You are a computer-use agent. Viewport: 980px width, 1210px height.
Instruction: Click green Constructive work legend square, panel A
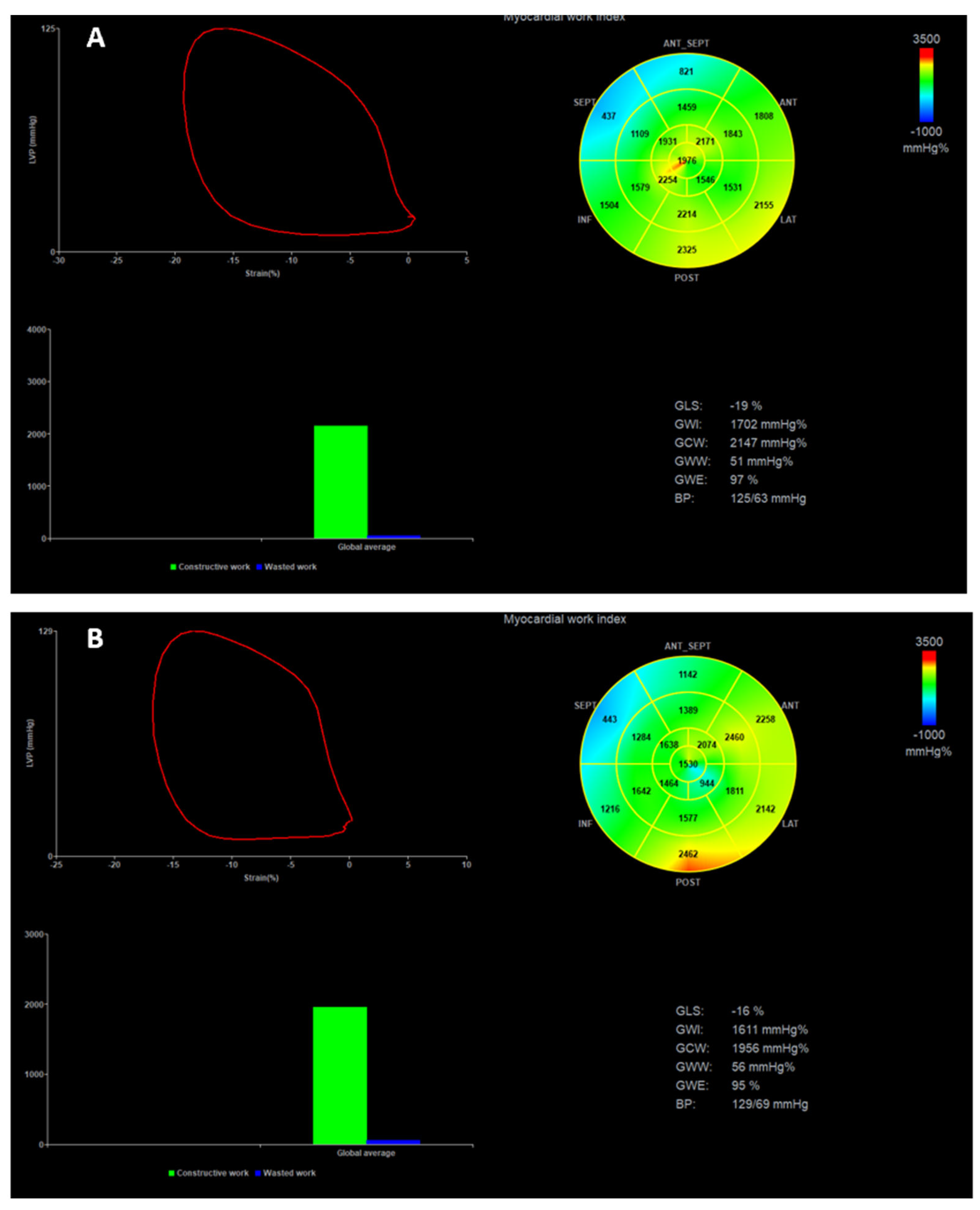pyautogui.click(x=173, y=566)
